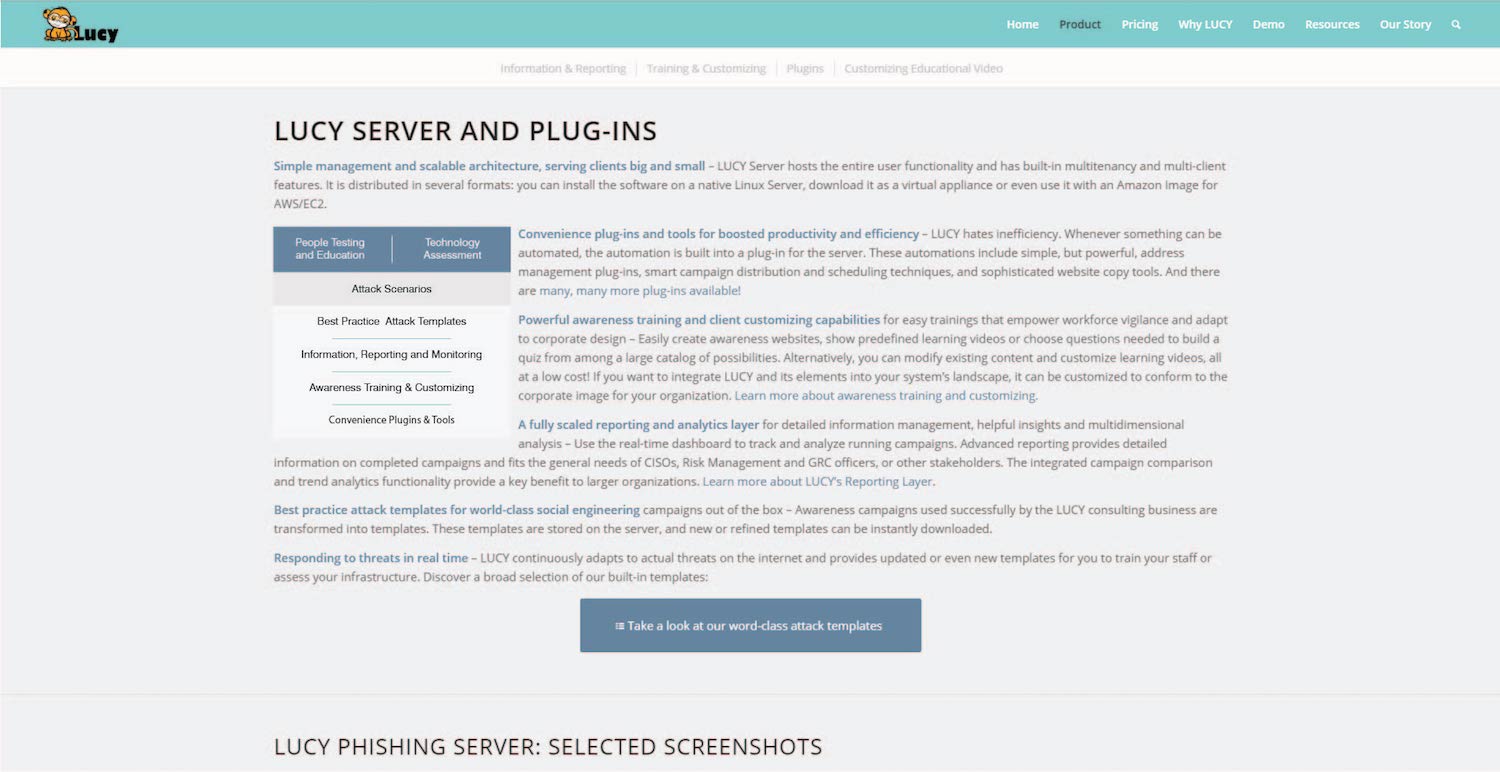
Task: Click 'LUCY PHISHING SERVER: SELECTED SCREENSHOTS' heading
Action: click(x=548, y=747)
